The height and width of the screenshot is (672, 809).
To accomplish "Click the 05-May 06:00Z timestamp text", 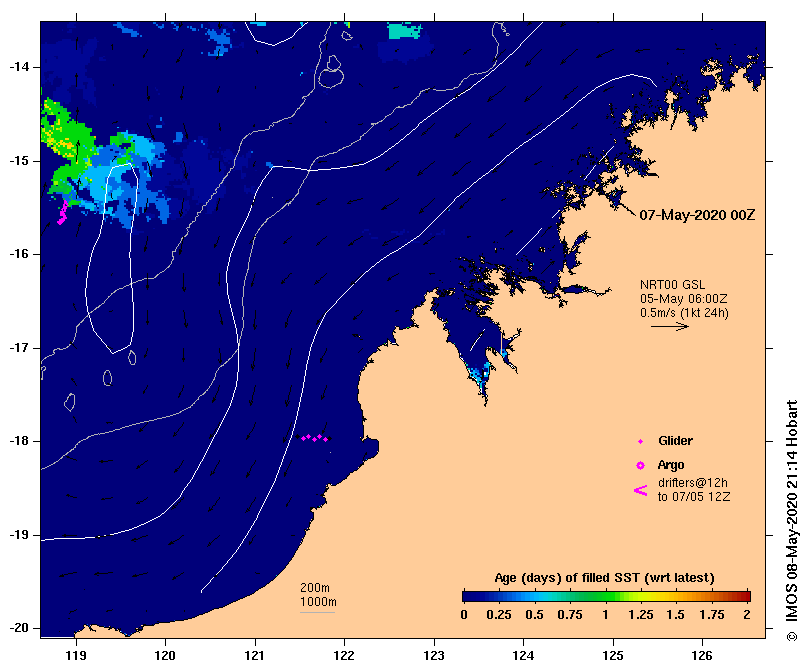I will tap(684, 298).
